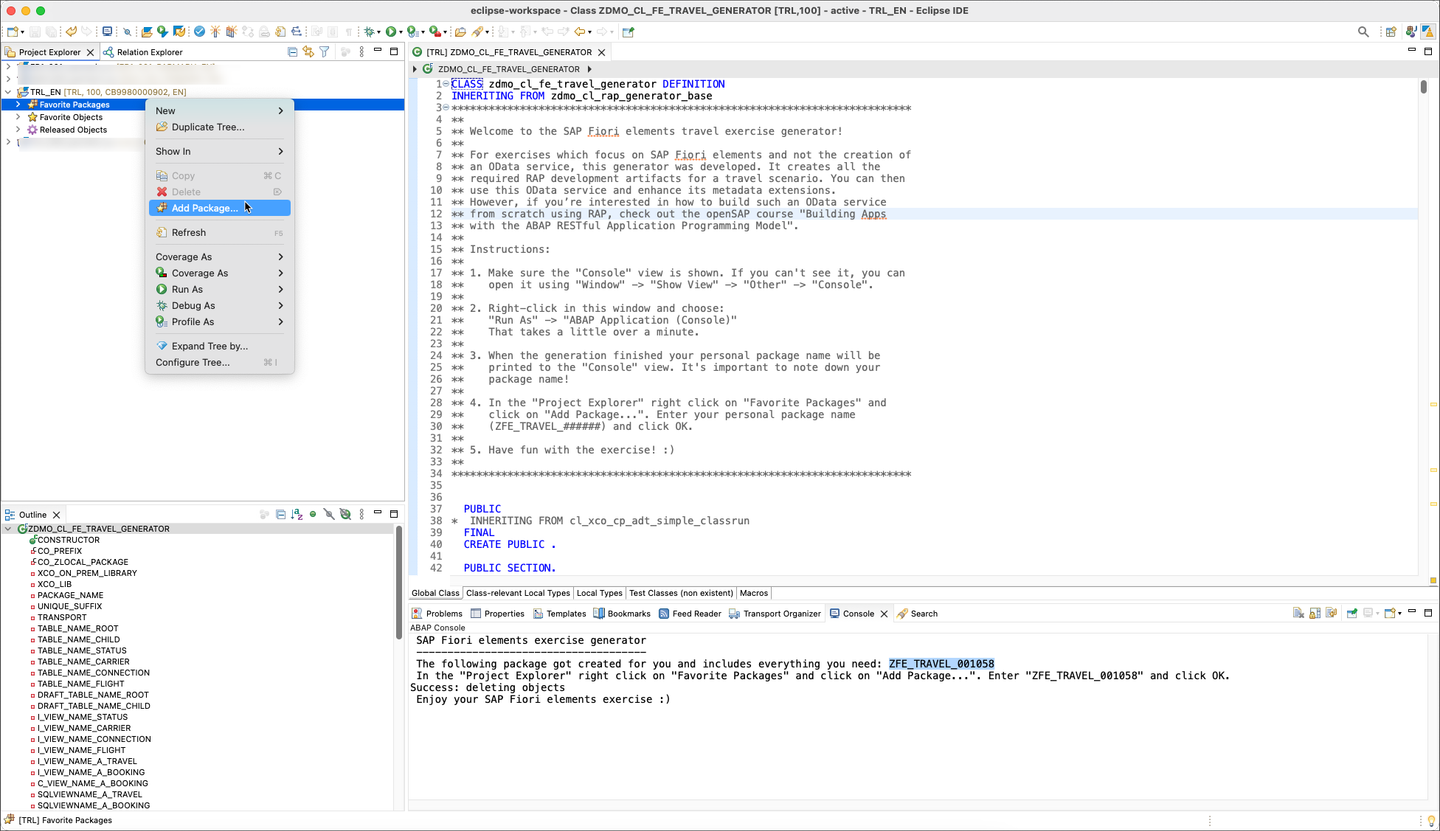The width and height of the screenshot is (1440, 831).
Task: Switch to the Problems tab
Action: 437,614
